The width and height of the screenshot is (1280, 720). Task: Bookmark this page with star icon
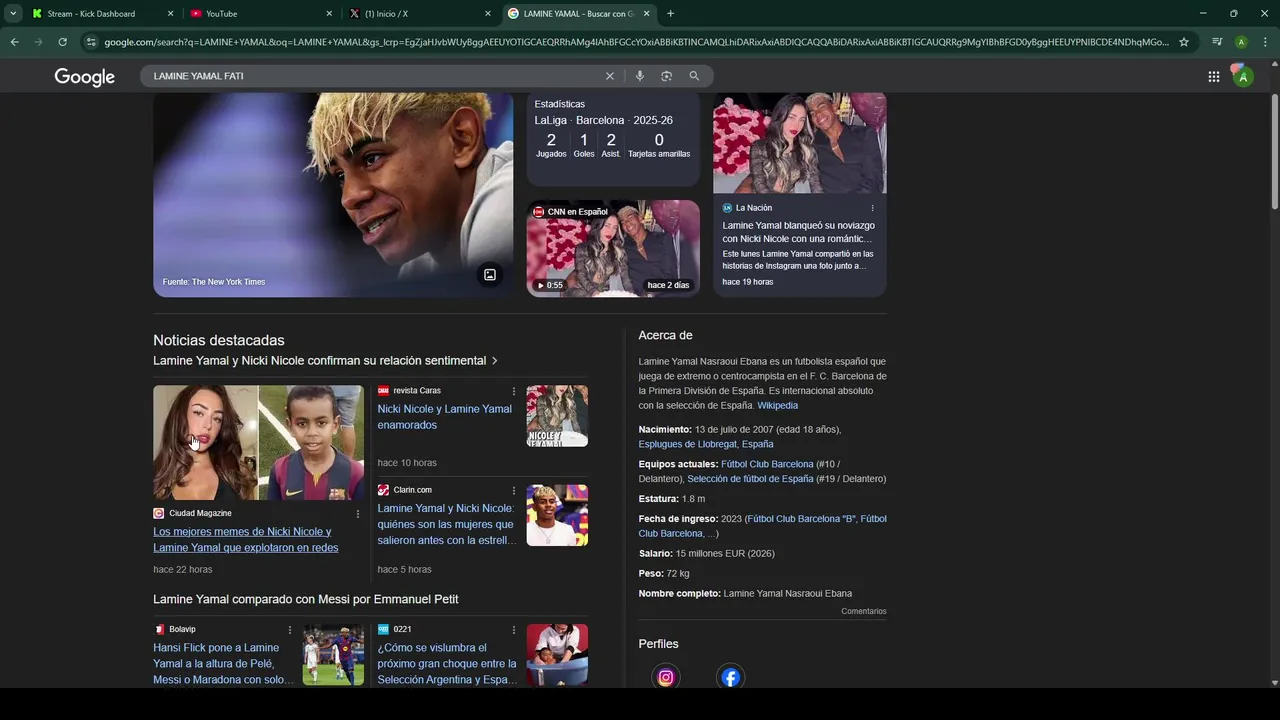tap(1184, 42)
